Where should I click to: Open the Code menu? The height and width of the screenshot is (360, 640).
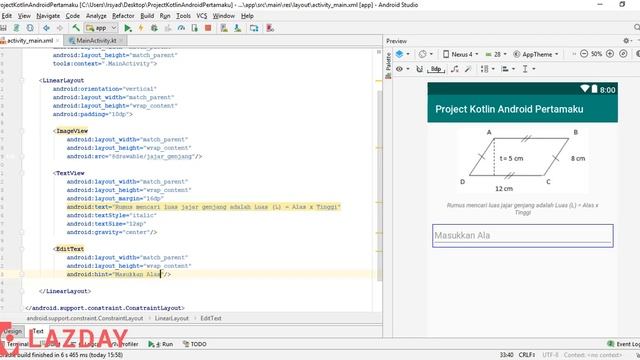pyautogui.click(x=73, y=16)
